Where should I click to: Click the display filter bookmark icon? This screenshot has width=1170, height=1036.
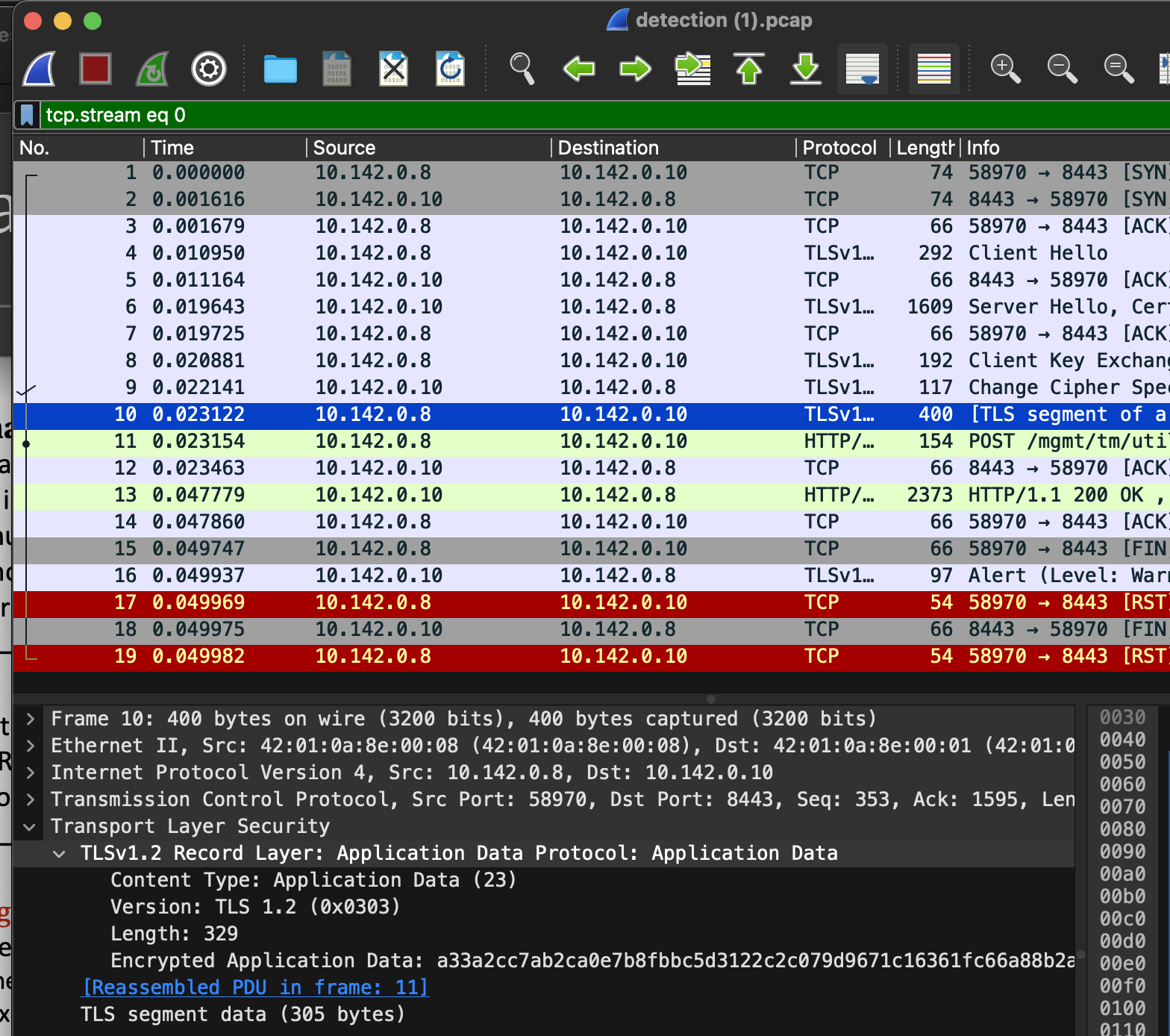[x=27, y=115]
